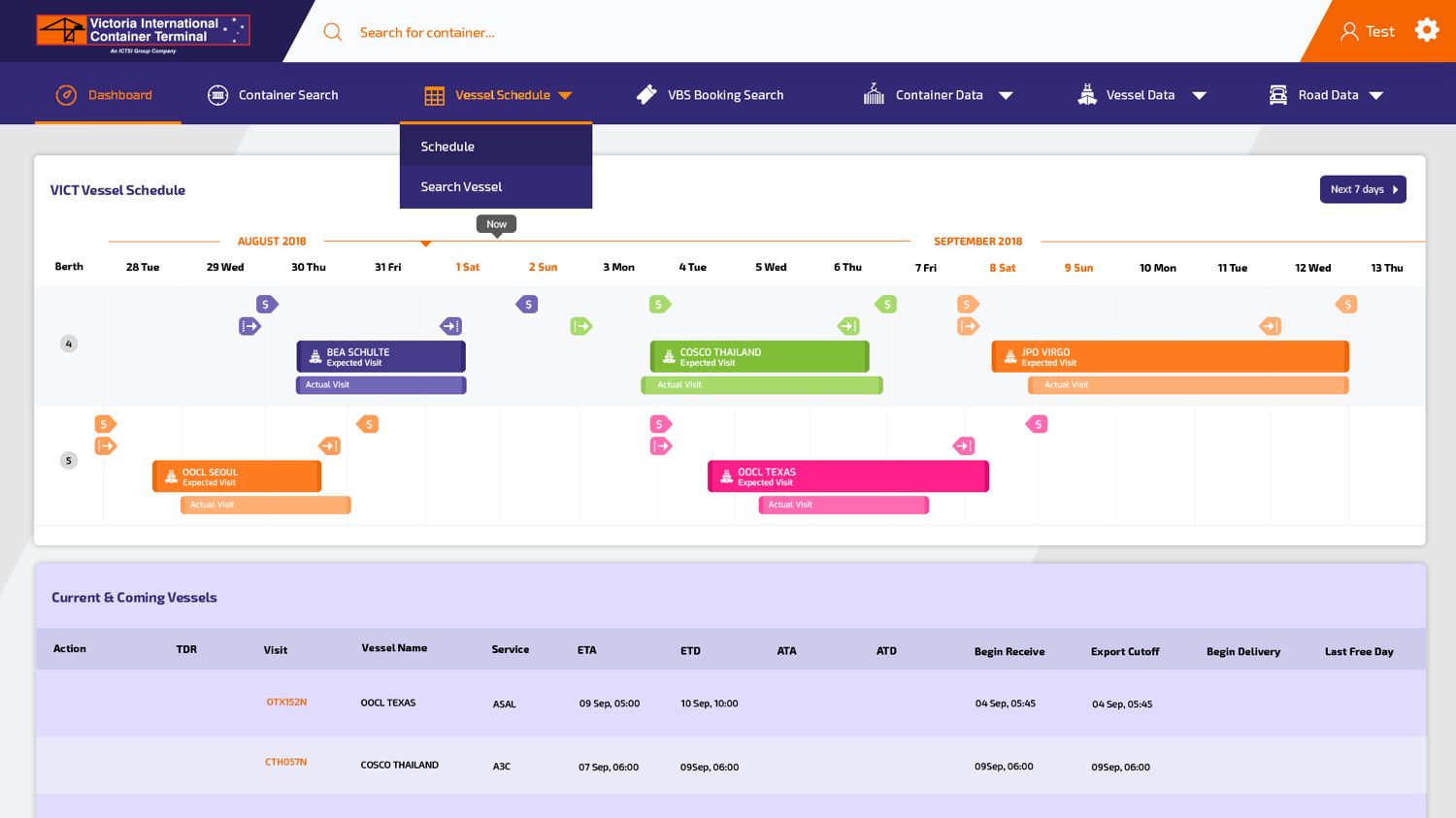Expand the Vessel Data dropdown arrow
The height and width of the screenshot is (818, 1456).
pos(1199,95)
